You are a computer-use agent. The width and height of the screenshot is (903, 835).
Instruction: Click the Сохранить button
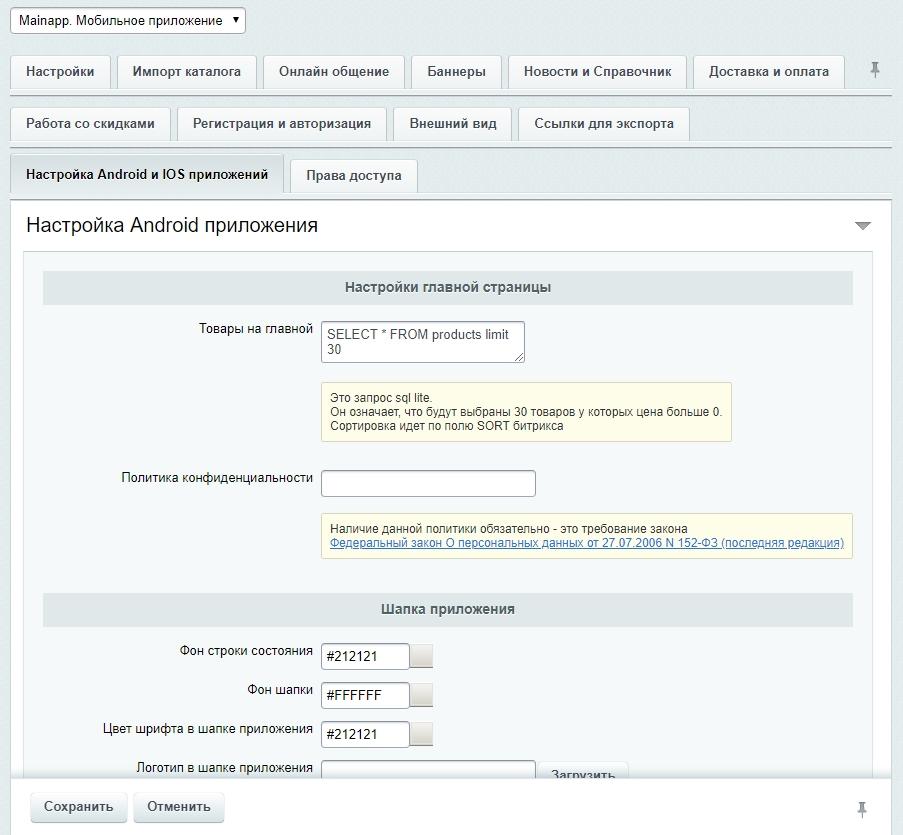(x=78, y=806)
